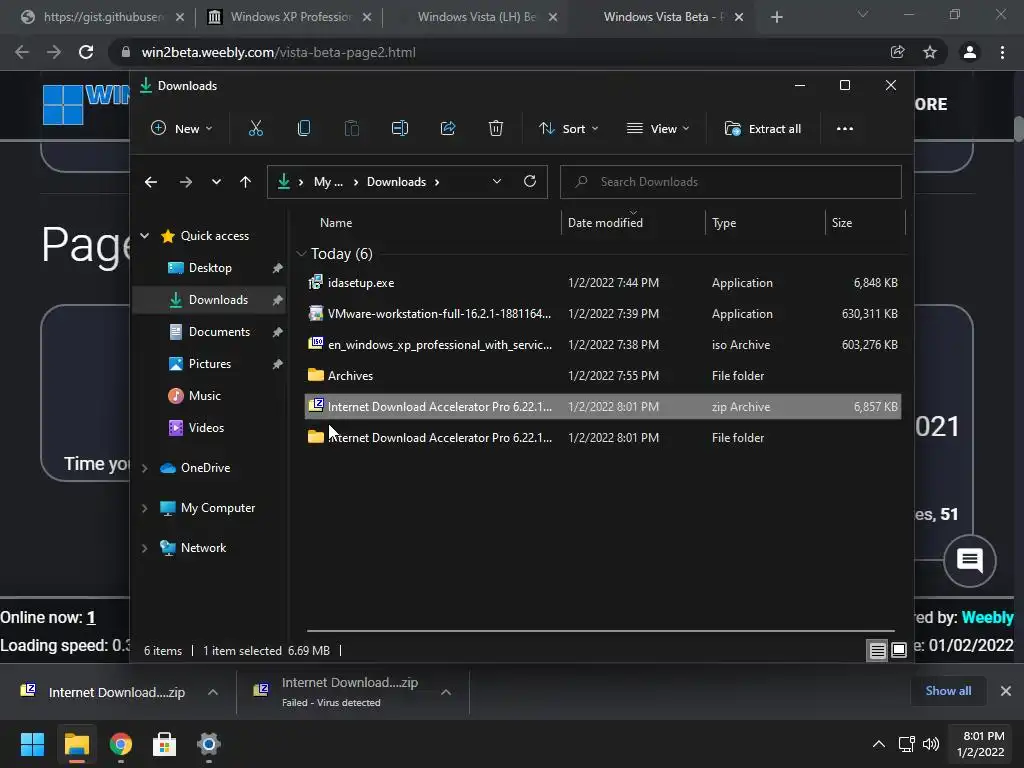
Task: Click the My ... breadcrumb segment
Action: (328, 182)
